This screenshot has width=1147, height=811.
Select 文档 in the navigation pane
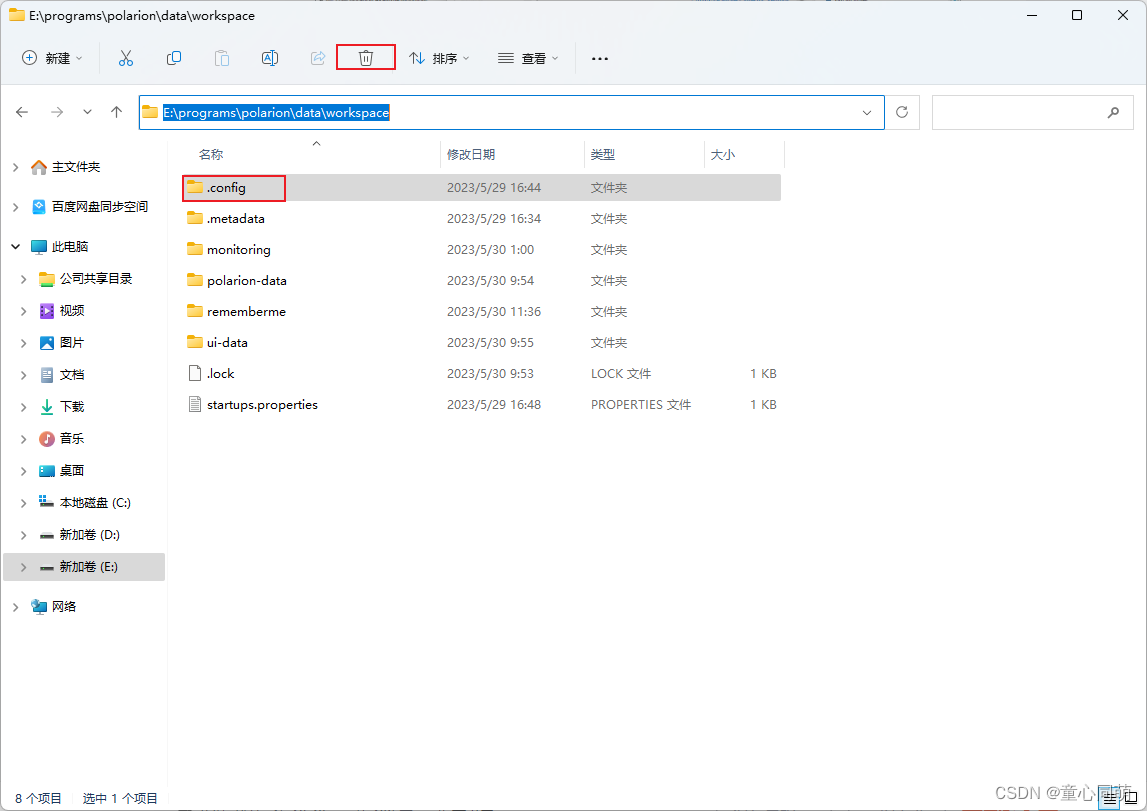(x=72, y=375)
